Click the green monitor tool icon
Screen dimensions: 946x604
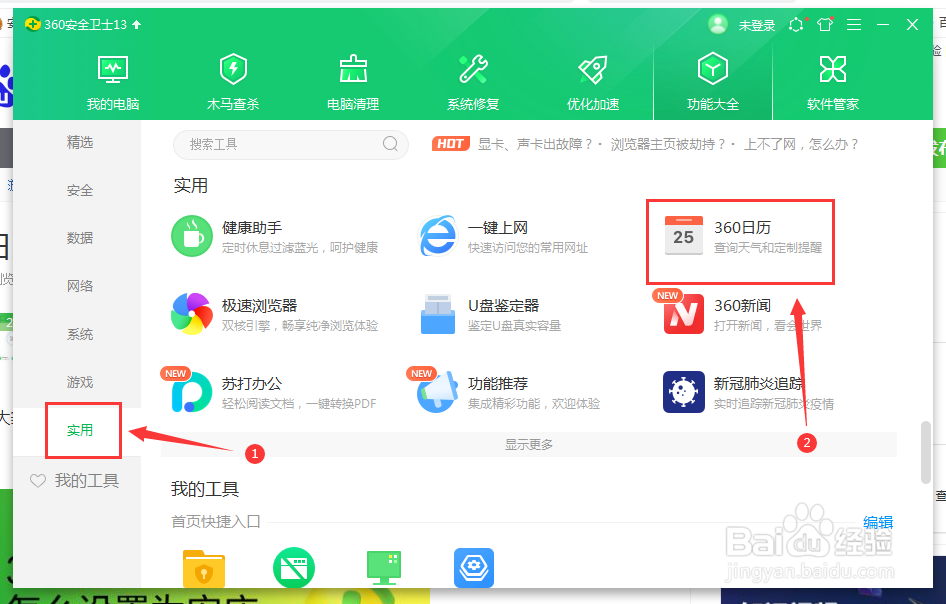pos(384,568)
